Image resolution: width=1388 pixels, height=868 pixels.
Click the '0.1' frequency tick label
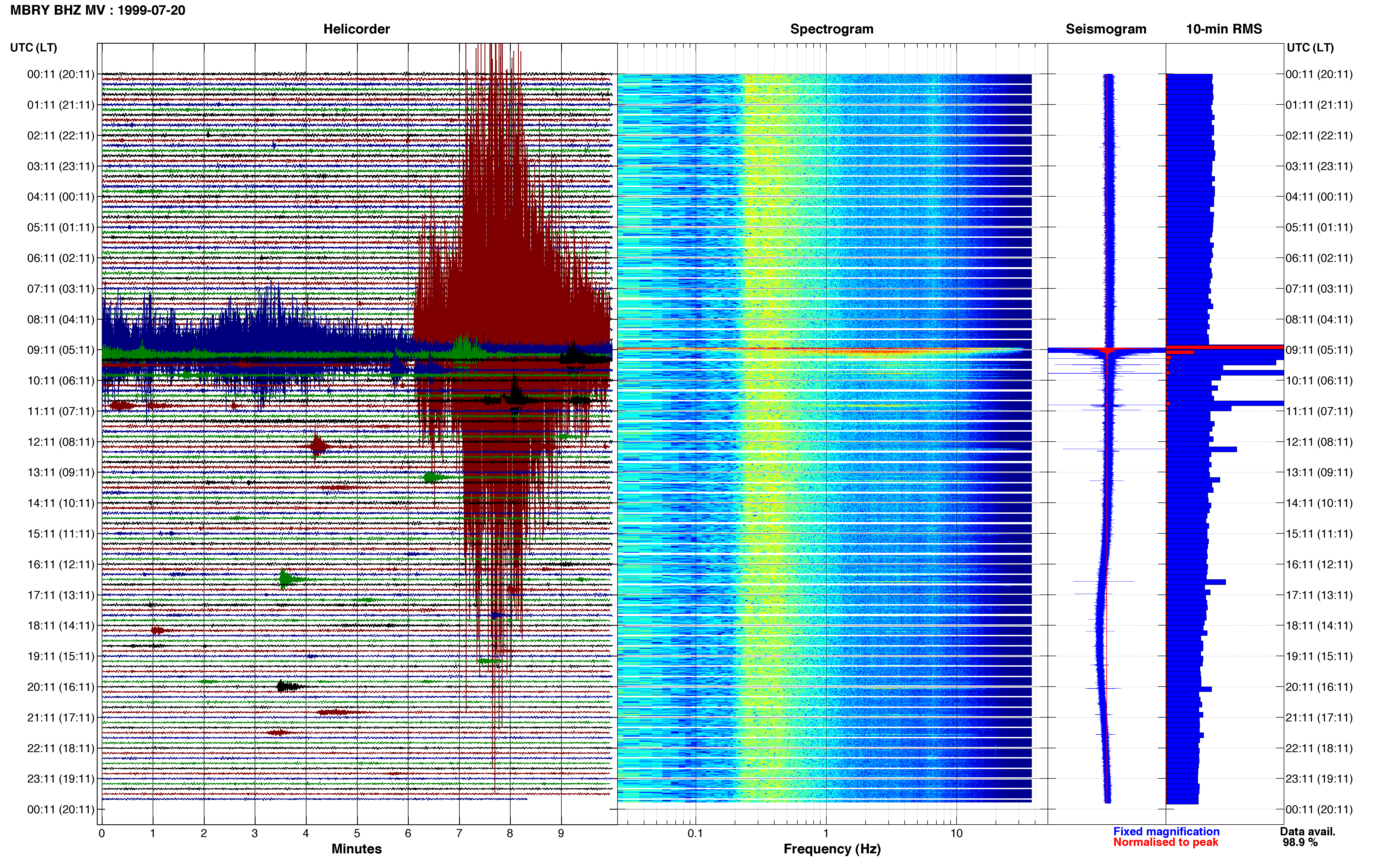pos(695,833)
